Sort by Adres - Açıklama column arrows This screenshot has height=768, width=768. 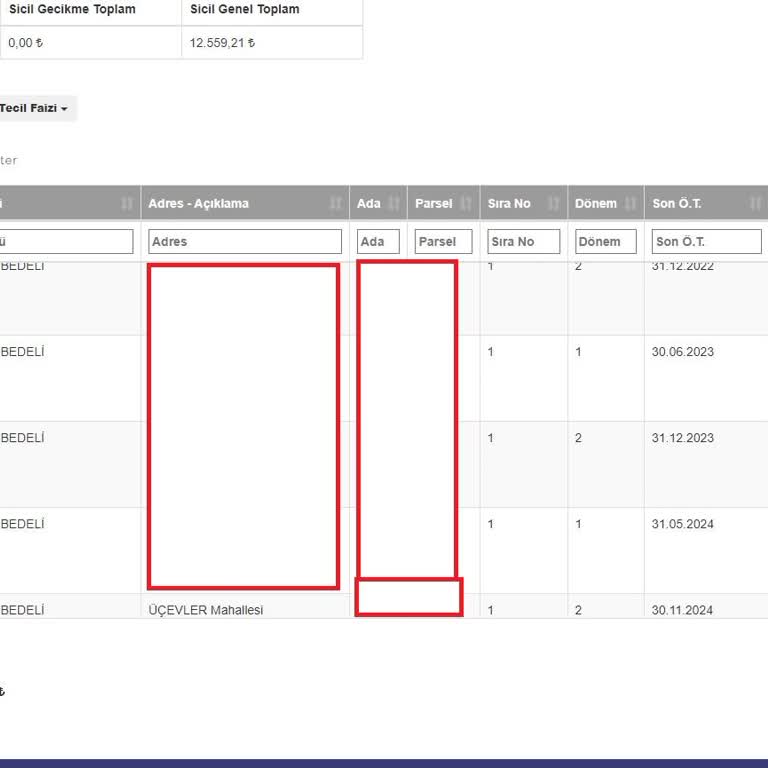point(336,203)
